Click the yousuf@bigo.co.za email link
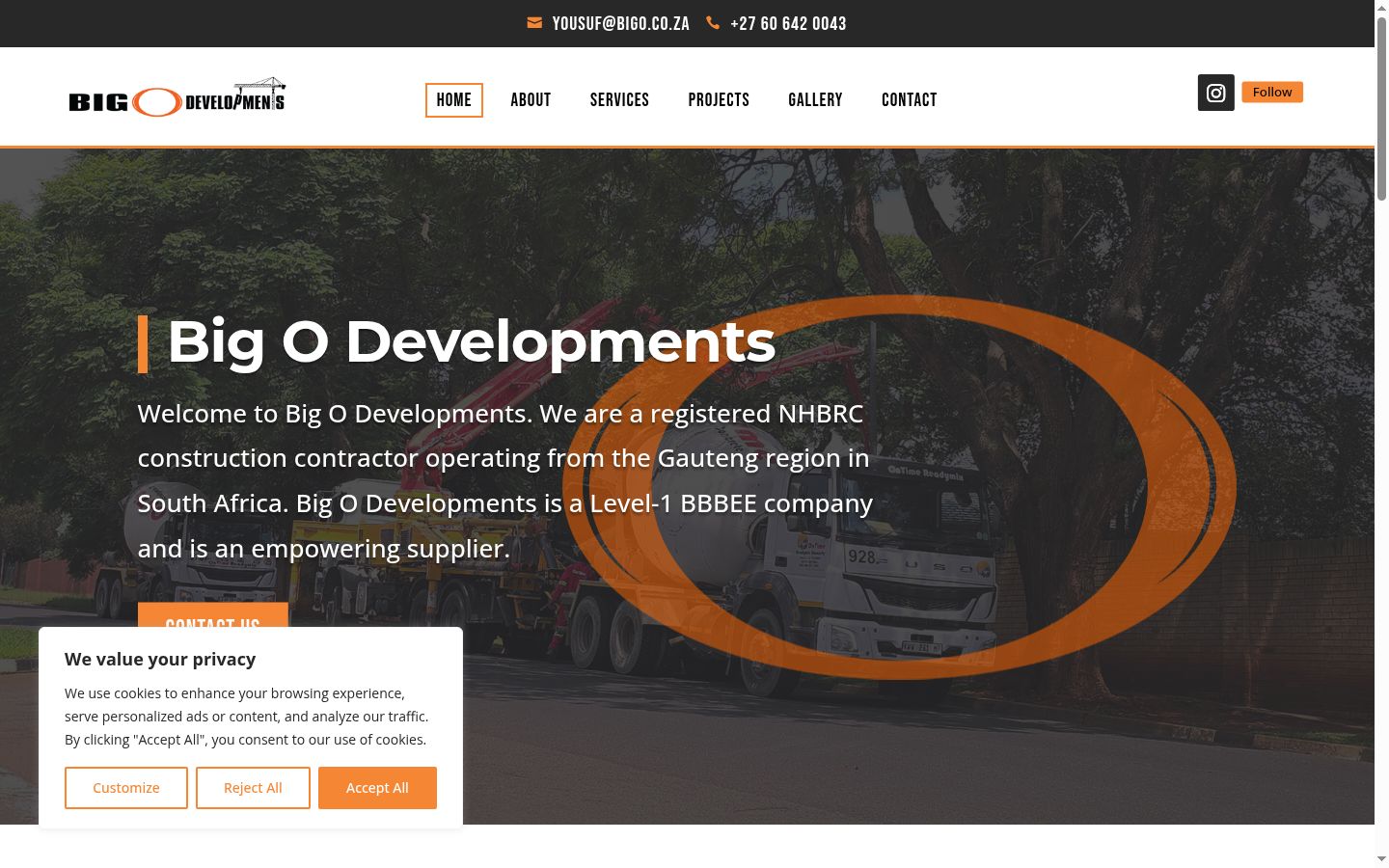This screenshot has height=868, width=1389. tap(621, 24)
